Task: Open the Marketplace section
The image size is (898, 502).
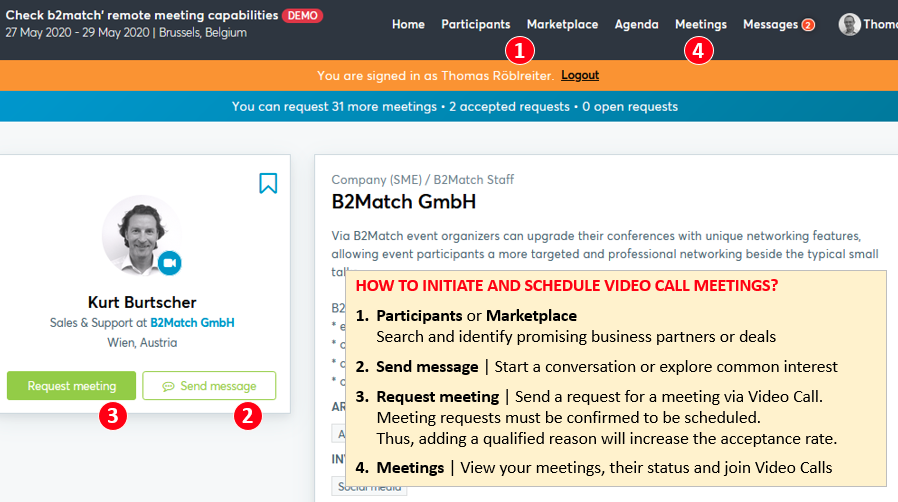Action: [562, 25]
